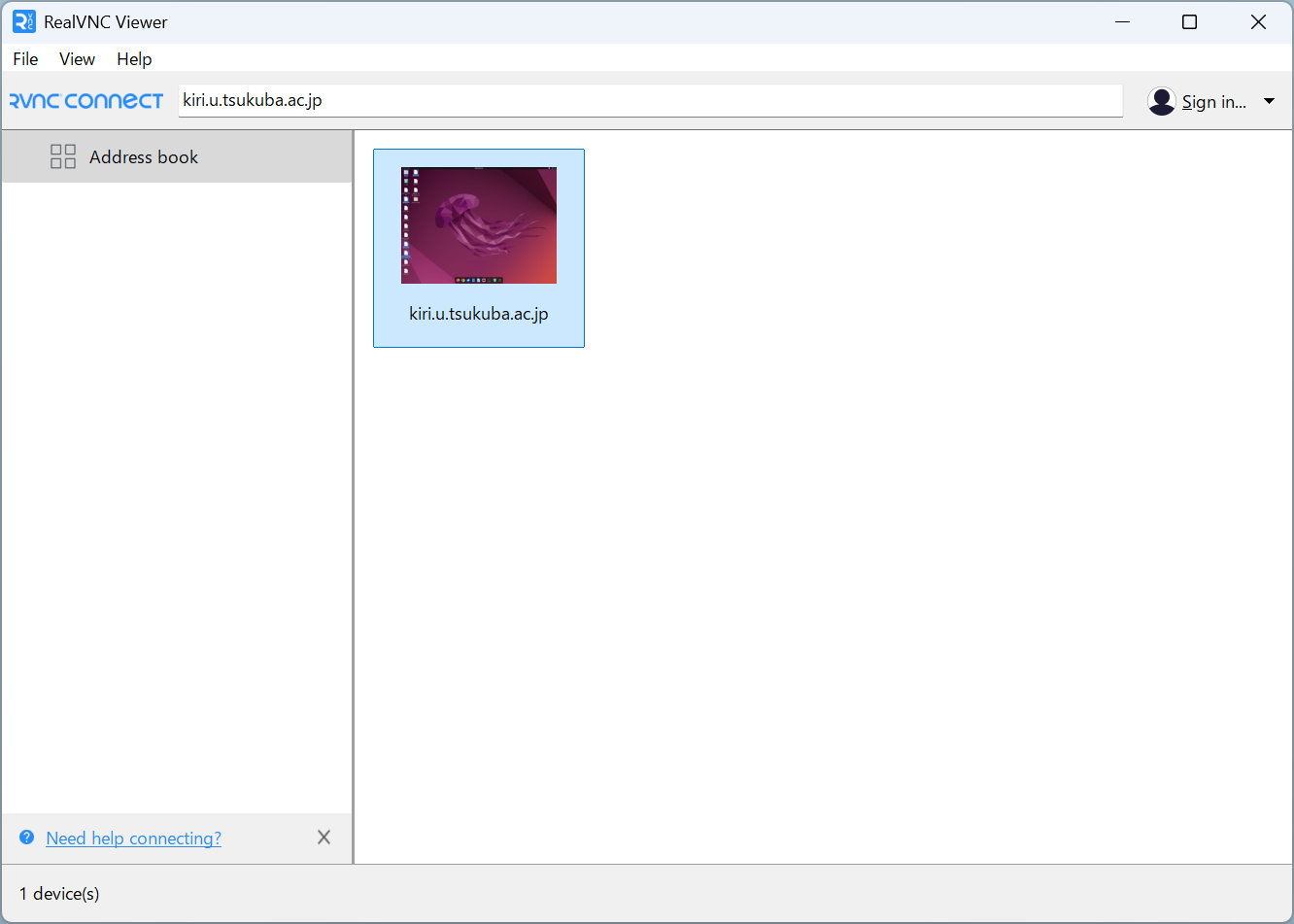Select the Ubuntu desktop preview thumbnail
This screenshot has width=1294, height=924.
click(479, 225)
